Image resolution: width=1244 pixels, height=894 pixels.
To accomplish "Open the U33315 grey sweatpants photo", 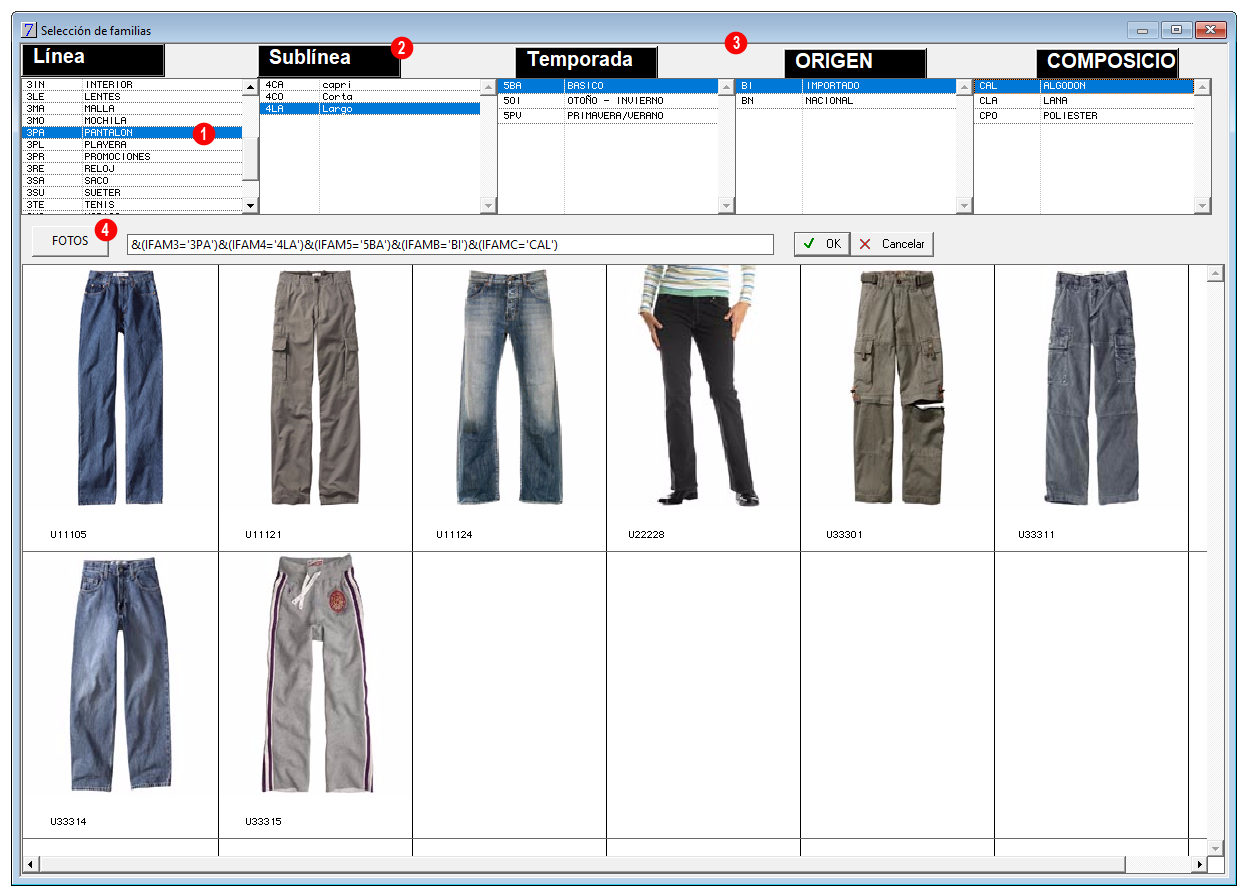I will pos(318,676).
